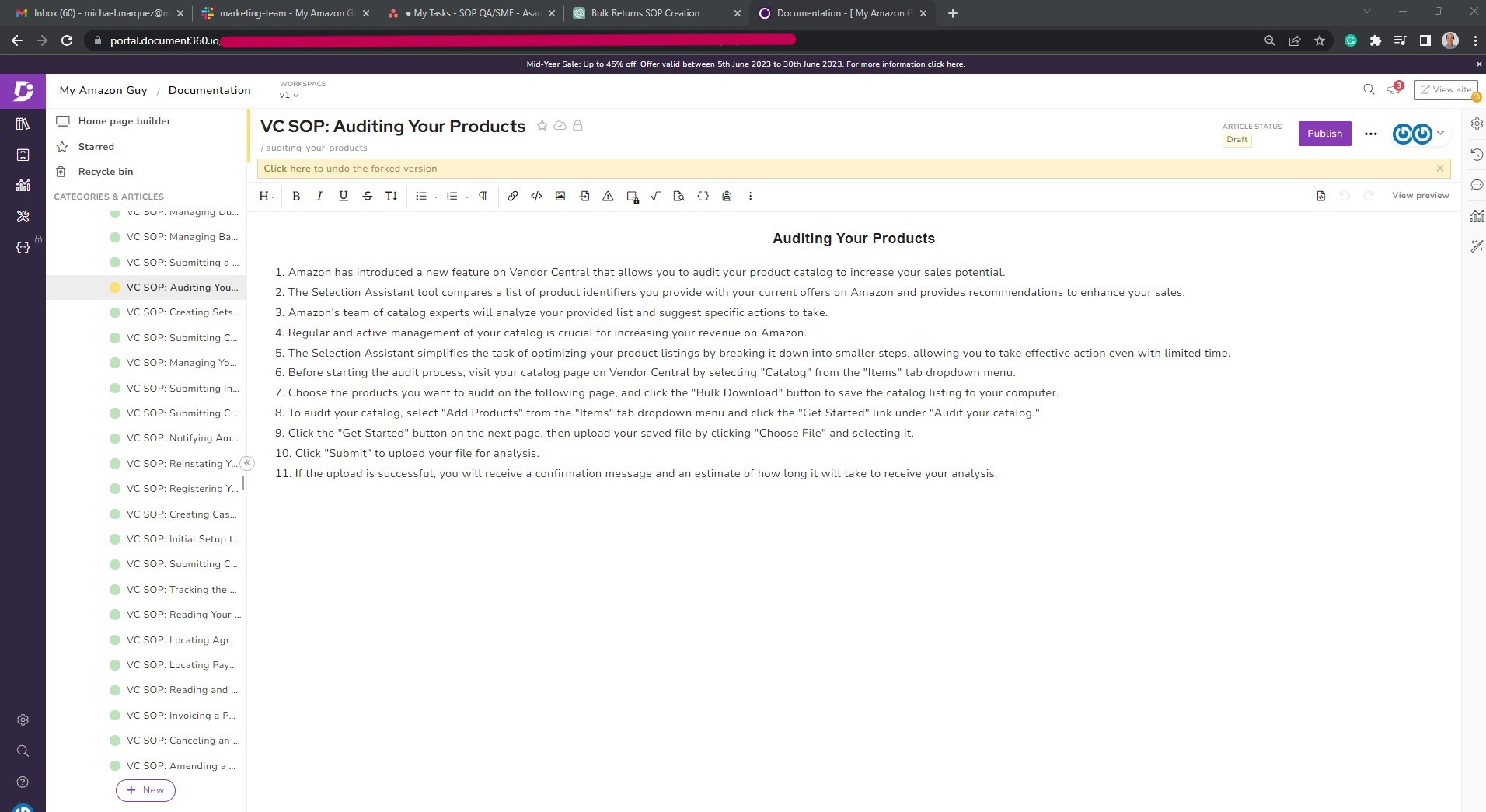Click the cloud icon beside article title
The image size is (1486, 812).
(x=560, y=126)
